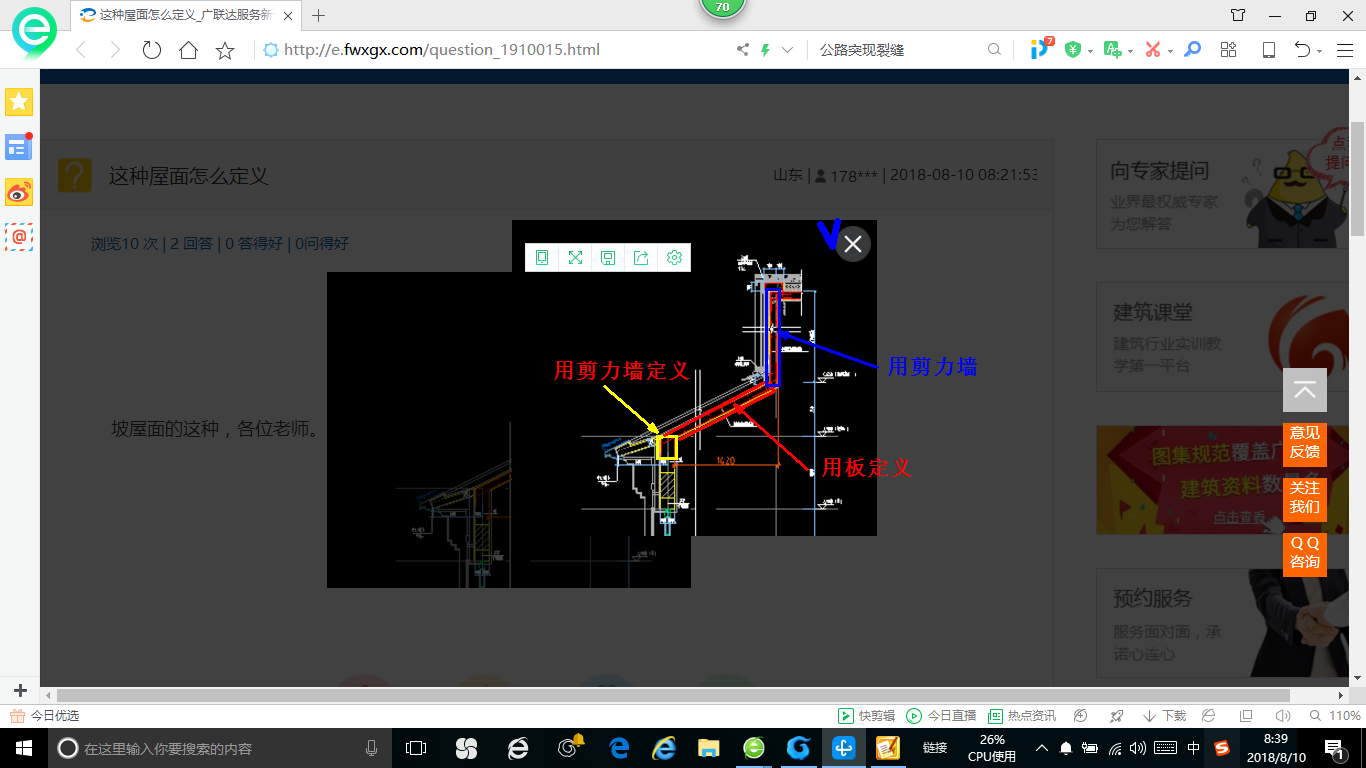Open the blue P extension with badge 7
The height and width of the screenshot is (768, 1366).
pos(1042,49)
